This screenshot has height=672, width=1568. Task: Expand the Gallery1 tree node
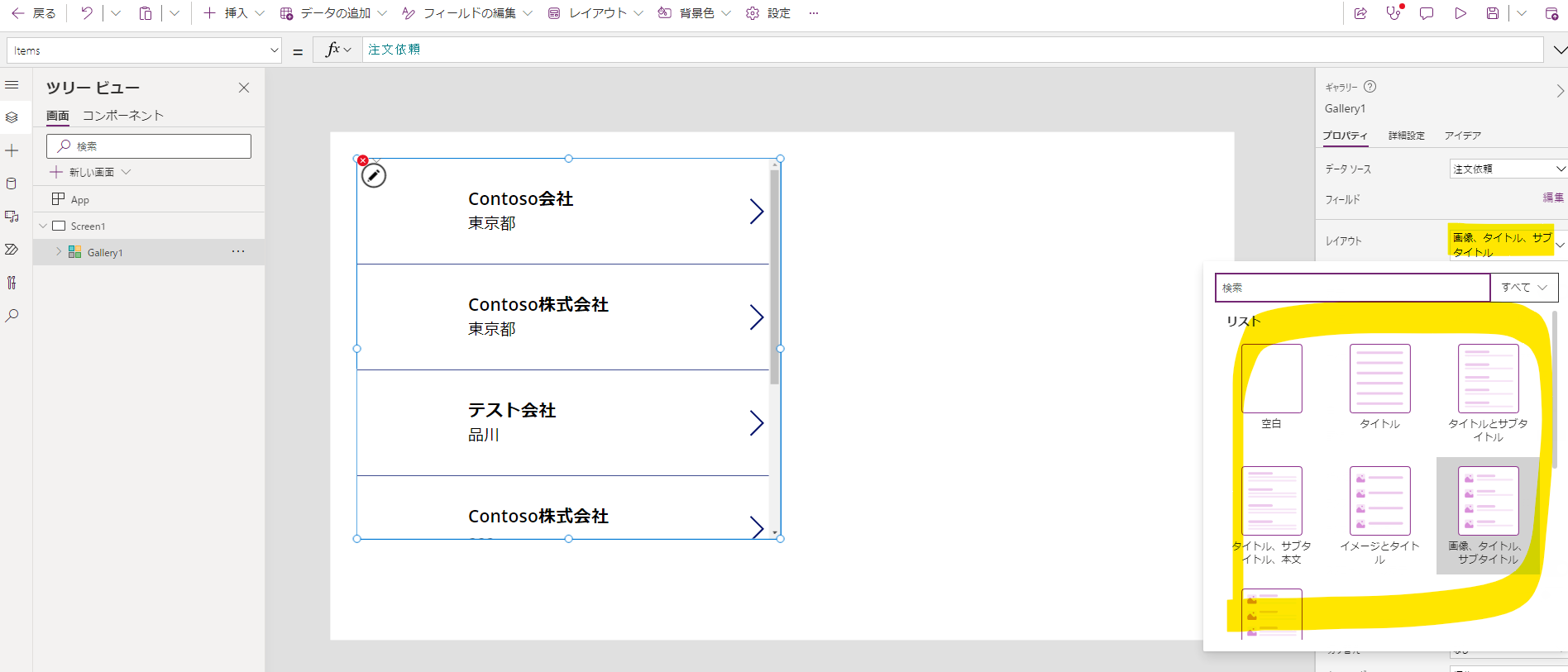[59, 252]
